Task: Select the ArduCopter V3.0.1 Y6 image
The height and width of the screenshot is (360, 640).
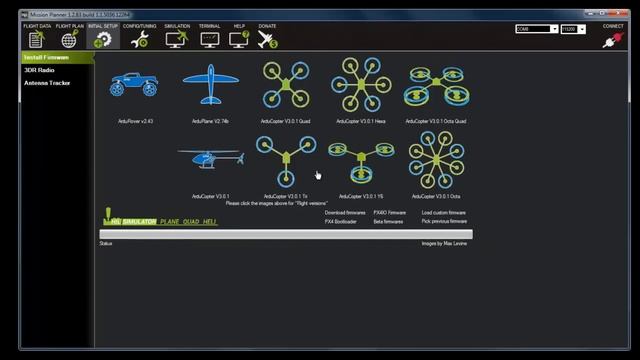Action: (x=361, y=162)
